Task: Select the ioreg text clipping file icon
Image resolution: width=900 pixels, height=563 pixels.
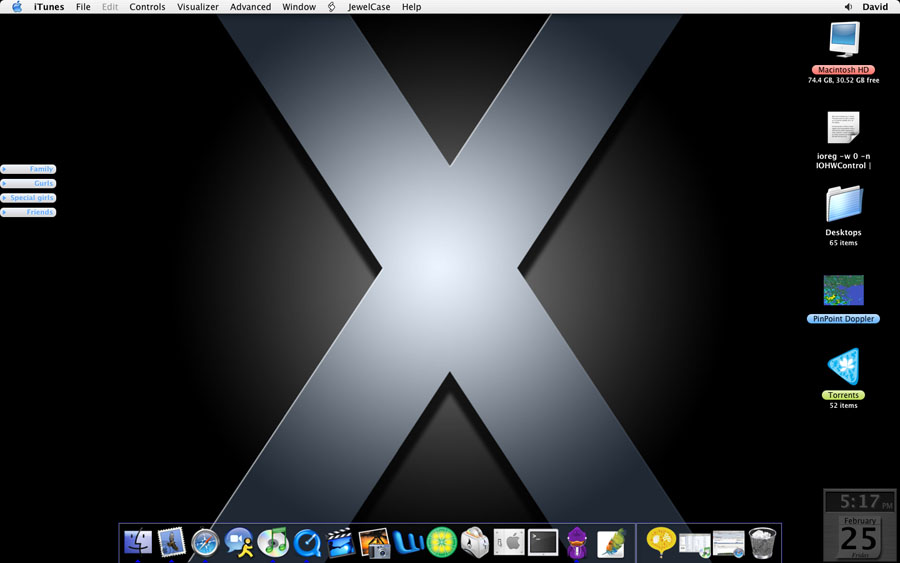Action: tap(843, 127)
